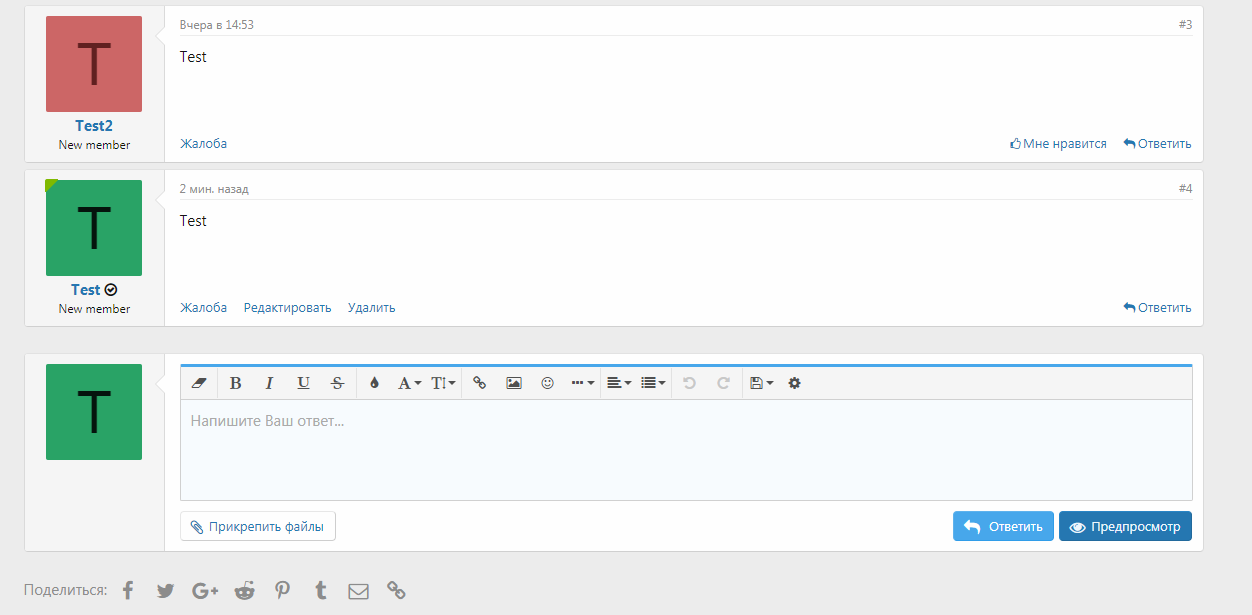Apply strikethrough formatting
Image resolution: width=1252 pixels, height=615 pixels.
(337, 383)
